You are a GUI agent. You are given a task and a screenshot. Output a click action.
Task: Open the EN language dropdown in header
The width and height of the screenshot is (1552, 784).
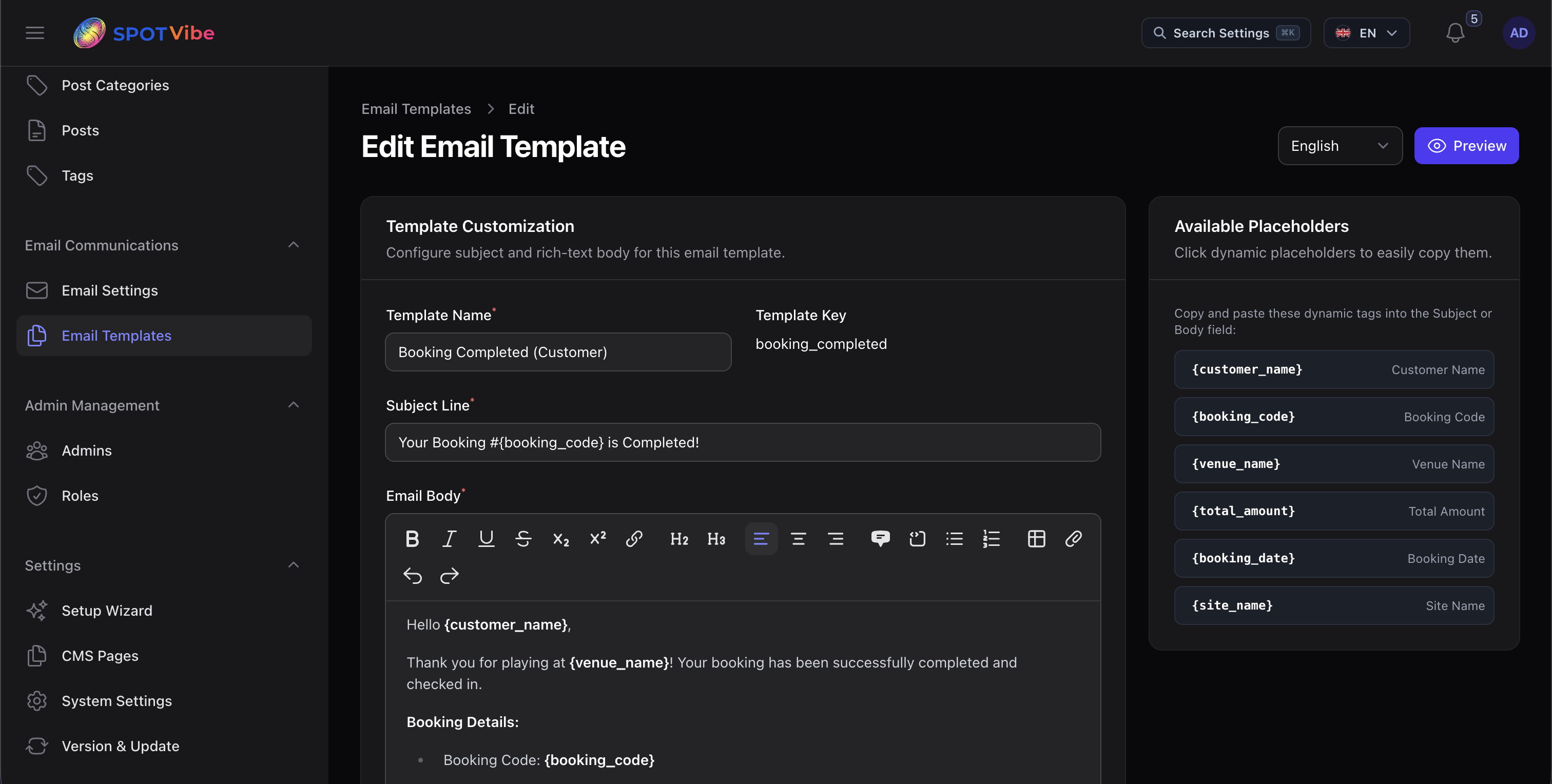pos(1366,32)
